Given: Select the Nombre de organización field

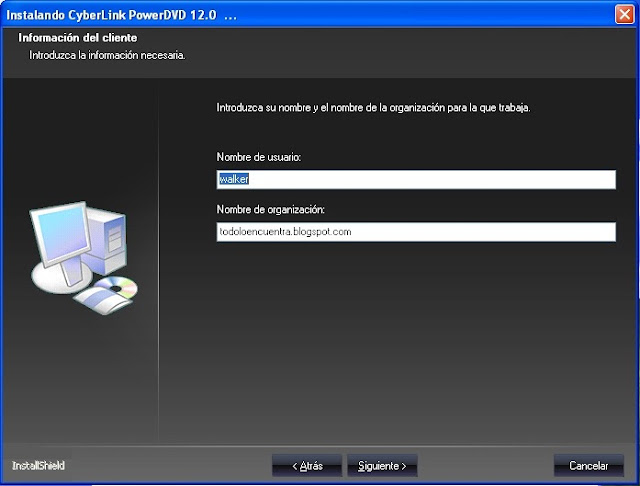Looking at the screenshot, I should coord(416,232).
